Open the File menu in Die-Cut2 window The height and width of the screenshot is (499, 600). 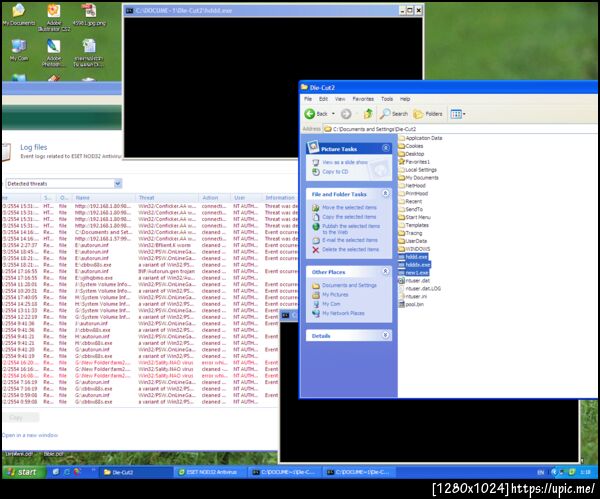click(x=308, y=99)
